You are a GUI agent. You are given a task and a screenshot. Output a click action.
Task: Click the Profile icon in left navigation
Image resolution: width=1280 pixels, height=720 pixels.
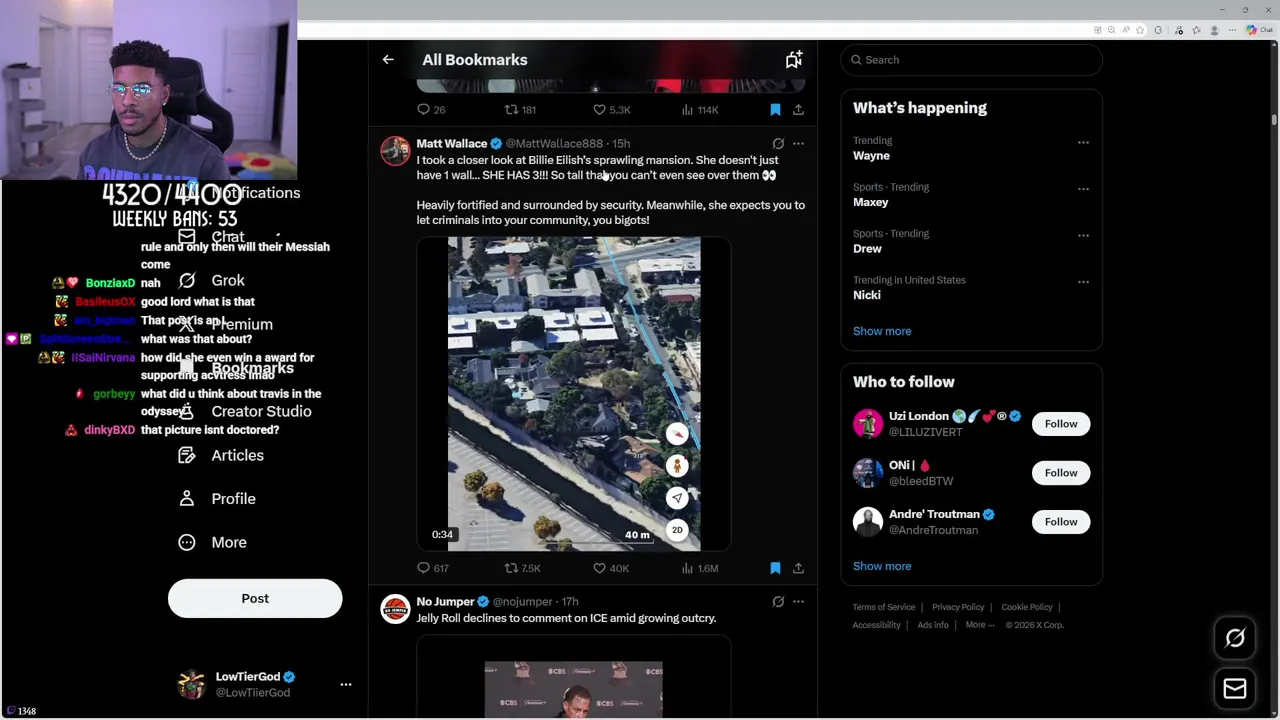(187, 499)
